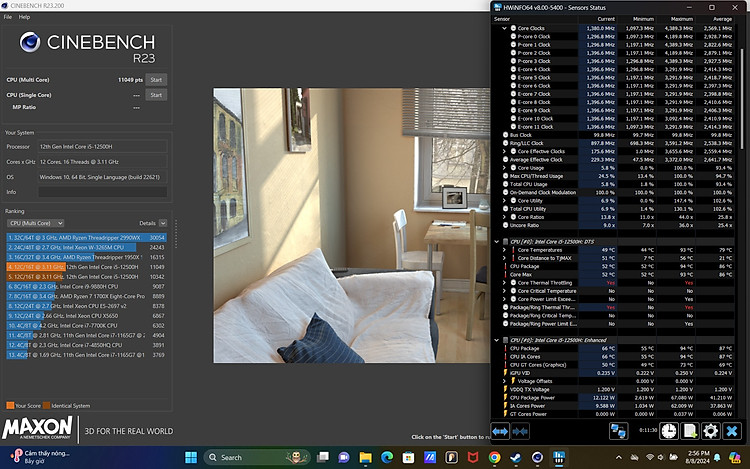Click the Current column header in HWiNFO
This screenshot has width=750, height=469.
click(597, 19)
